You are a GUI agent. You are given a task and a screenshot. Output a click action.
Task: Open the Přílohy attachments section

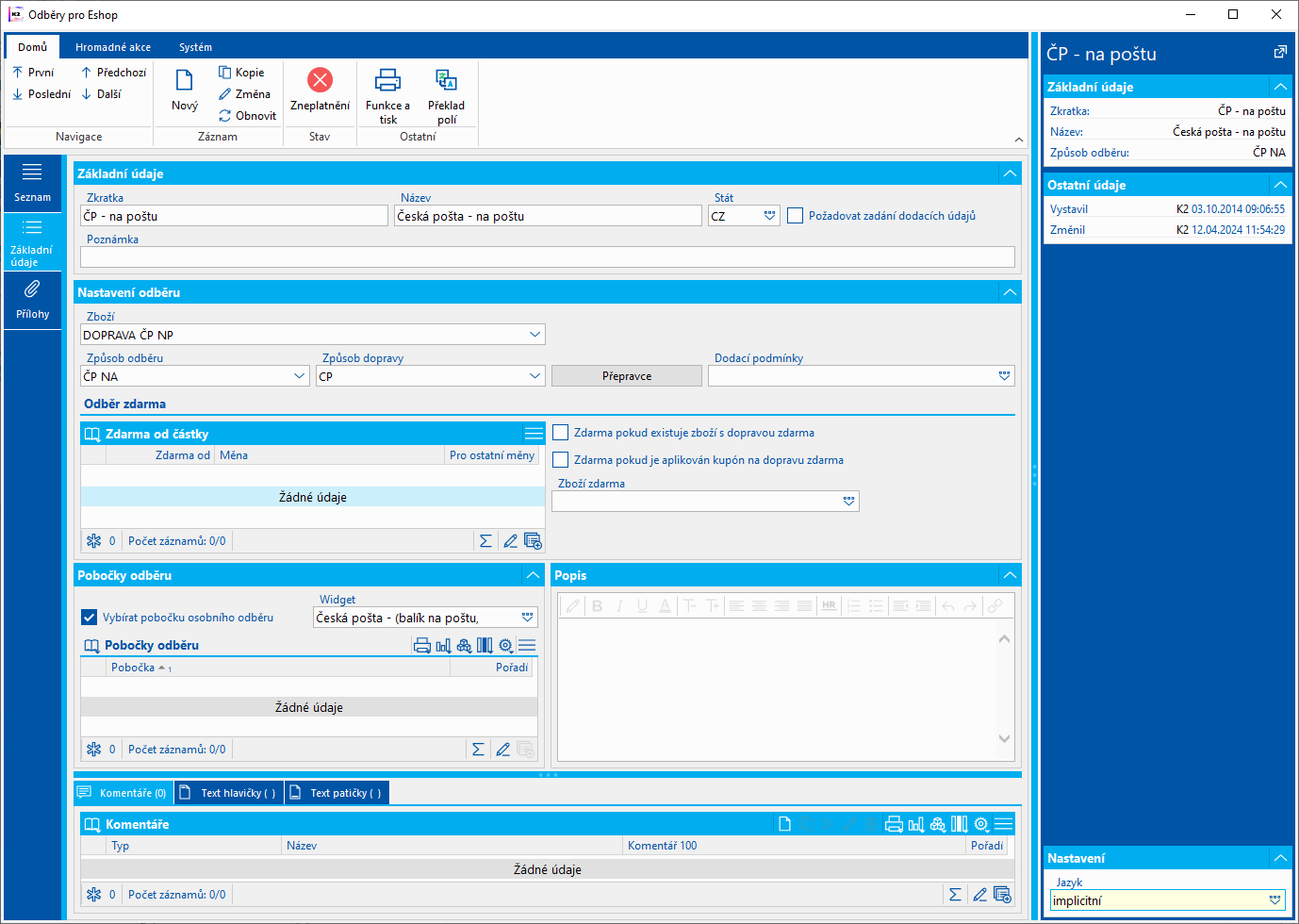click(32, 300)
